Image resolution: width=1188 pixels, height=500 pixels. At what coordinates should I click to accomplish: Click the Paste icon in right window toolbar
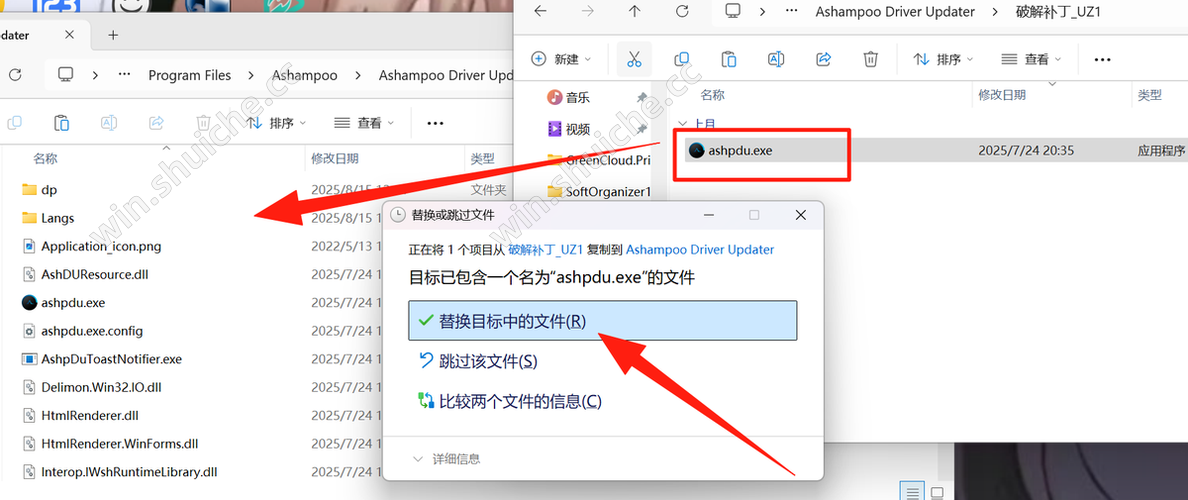(x=728, y=58)
